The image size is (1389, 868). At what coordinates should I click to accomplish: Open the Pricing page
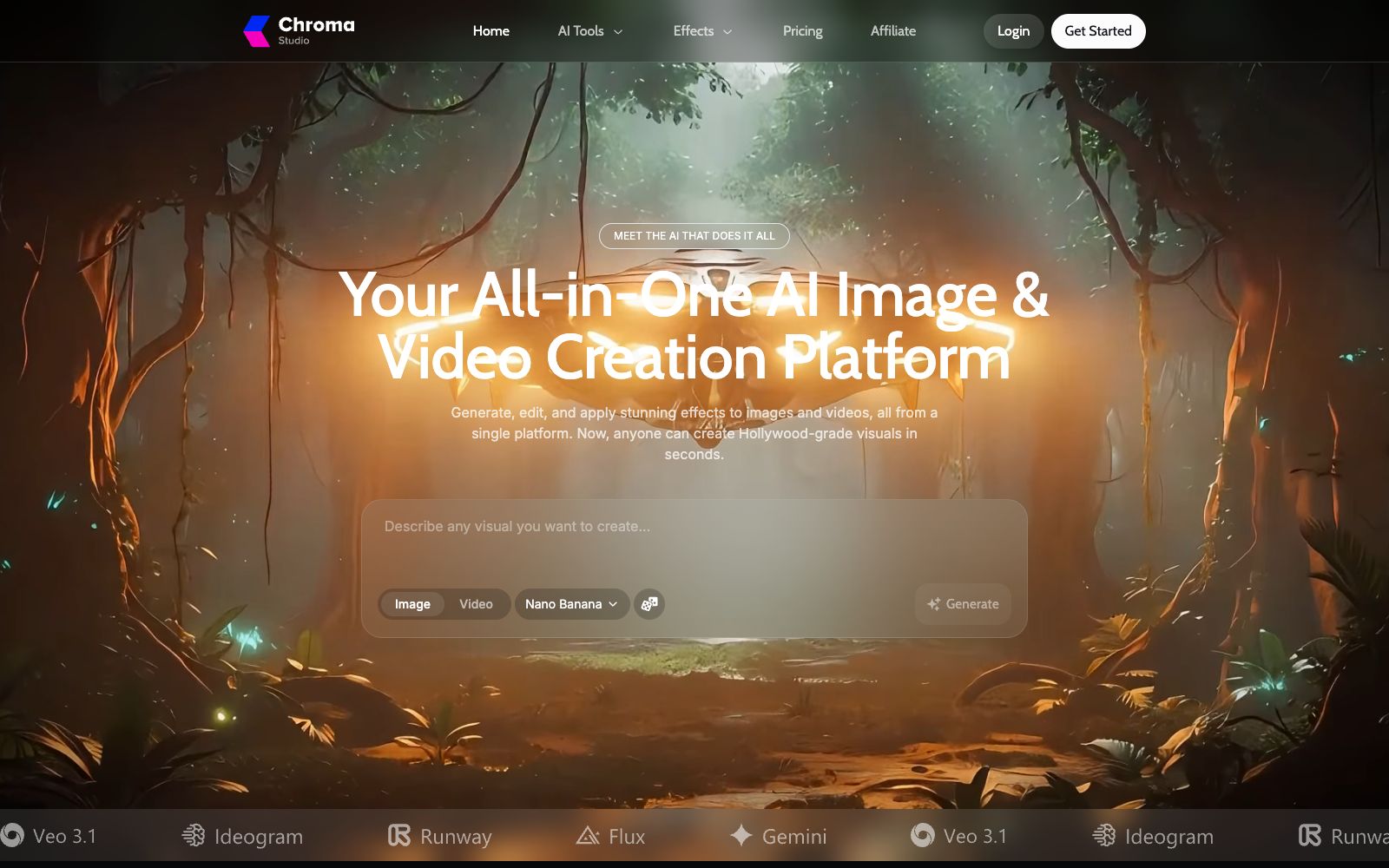(x=803, y=31)
